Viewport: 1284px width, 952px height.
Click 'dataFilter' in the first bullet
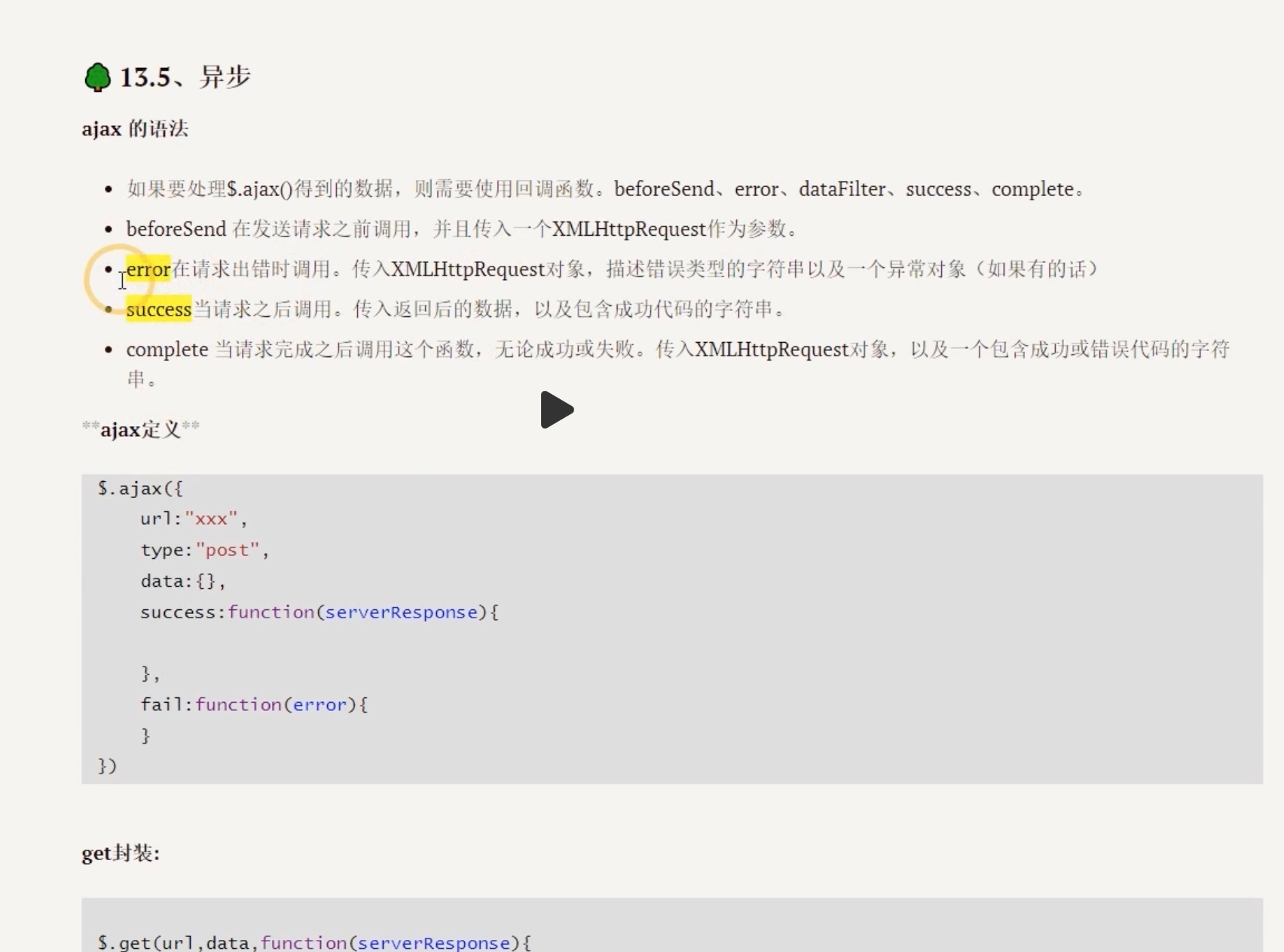[x=842, y=189]
